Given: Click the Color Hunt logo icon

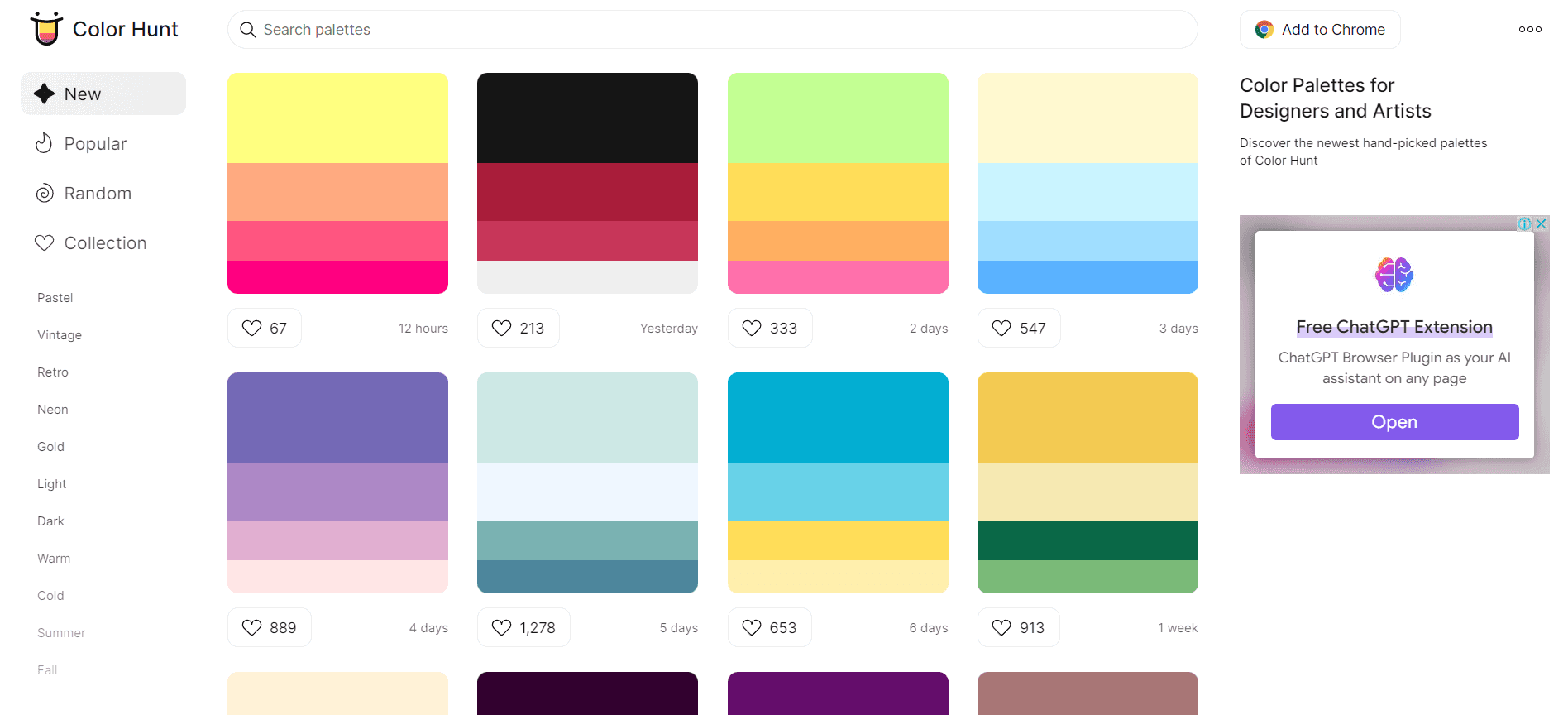Looking at the screenshot, I should 46,29.
